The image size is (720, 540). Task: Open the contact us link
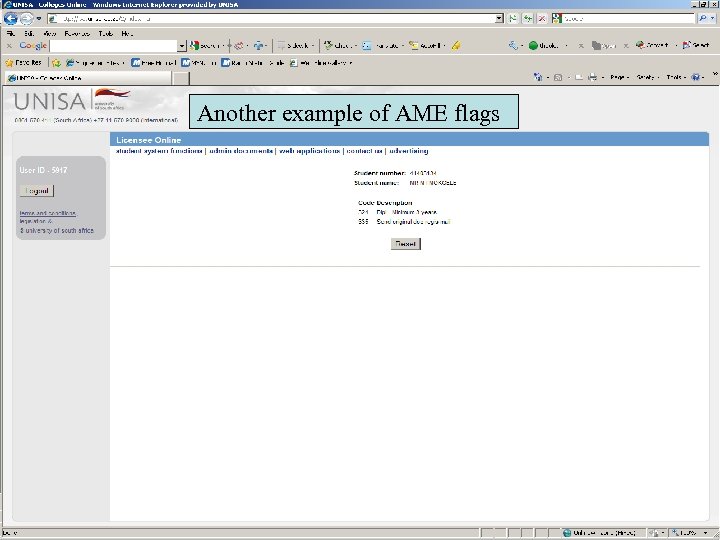coord(365,151)
